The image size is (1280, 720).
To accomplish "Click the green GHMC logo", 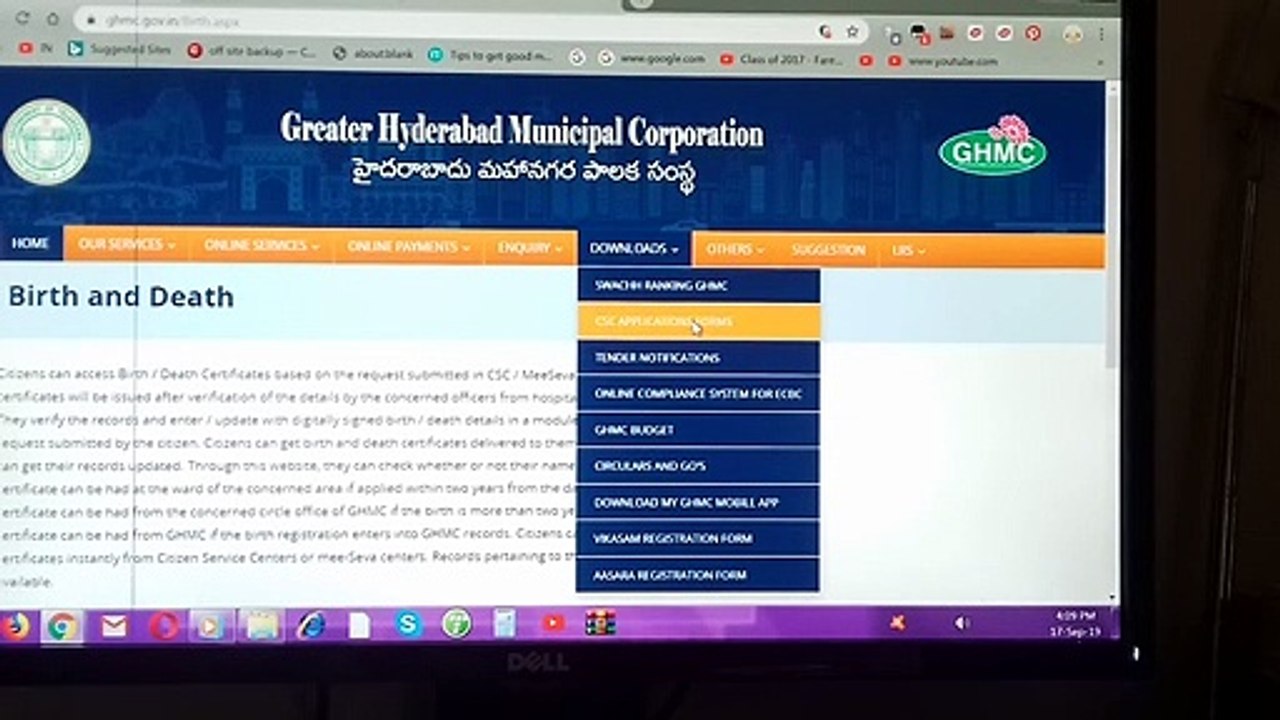I will point(993,146).
